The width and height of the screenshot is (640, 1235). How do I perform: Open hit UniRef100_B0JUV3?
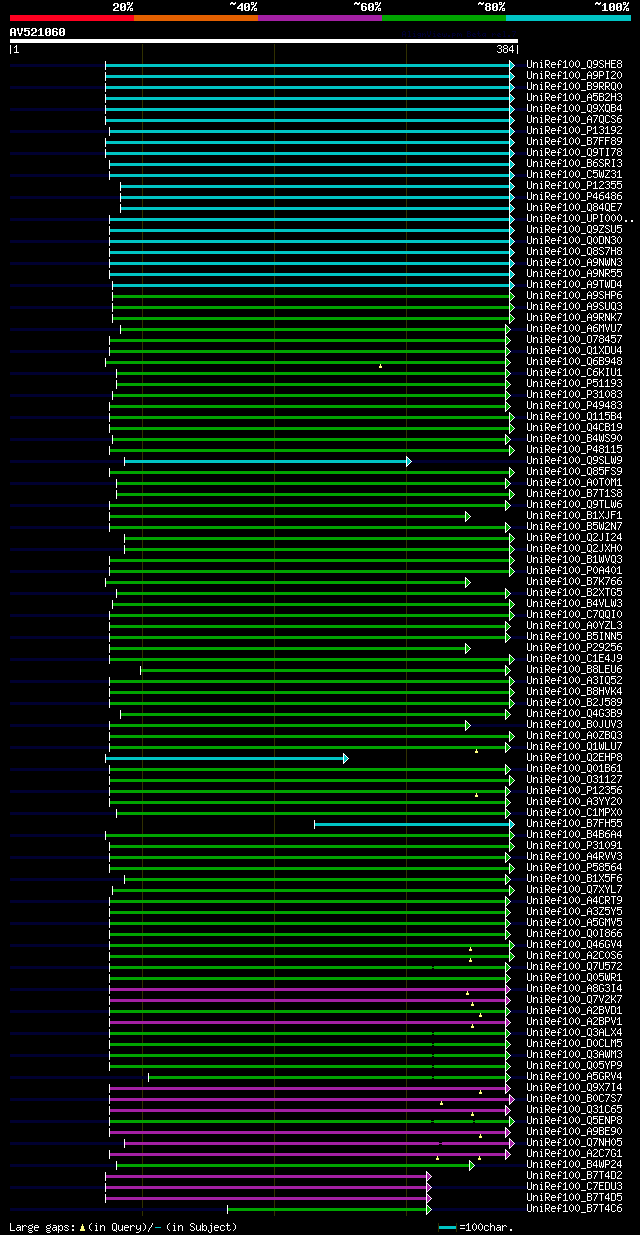[574, 725]
